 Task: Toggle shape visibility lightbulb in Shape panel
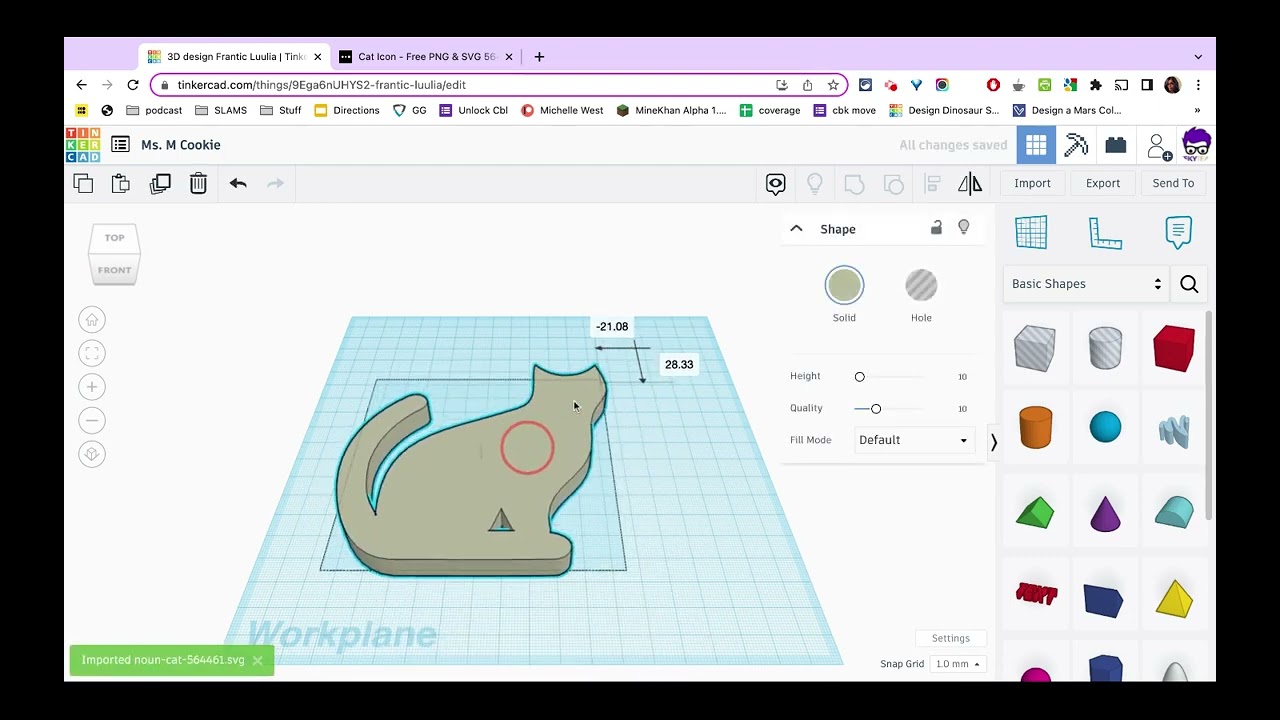point(964,228)
